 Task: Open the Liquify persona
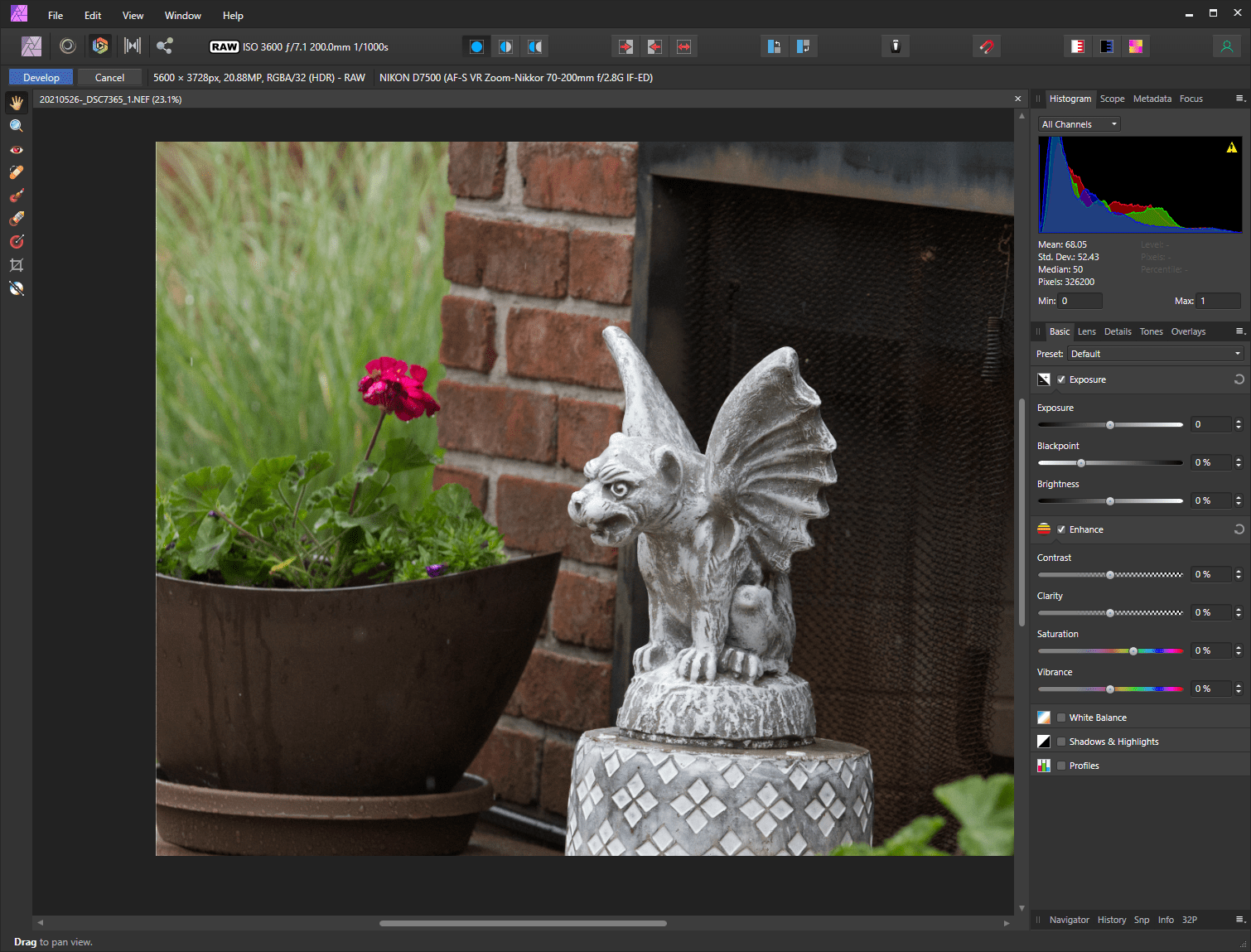click(x=68, y=46)
